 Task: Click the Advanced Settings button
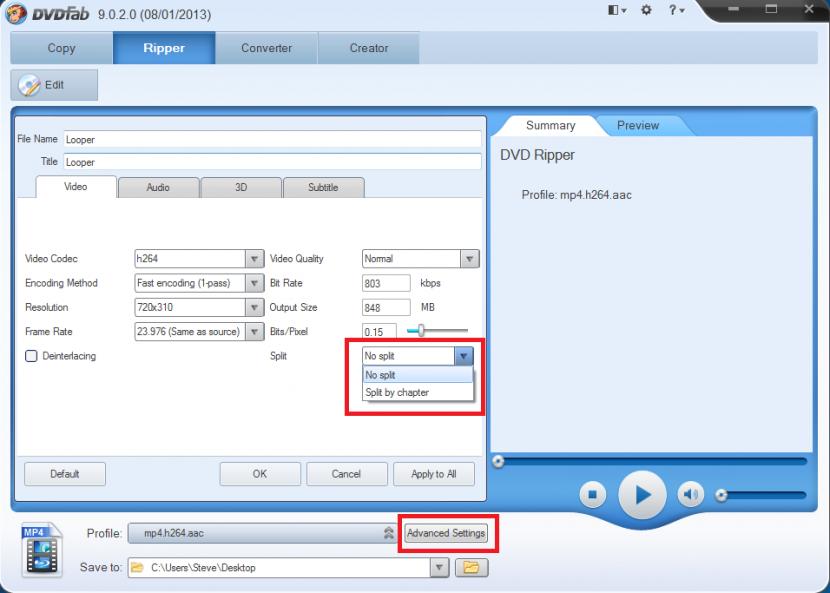click(446, 534)
